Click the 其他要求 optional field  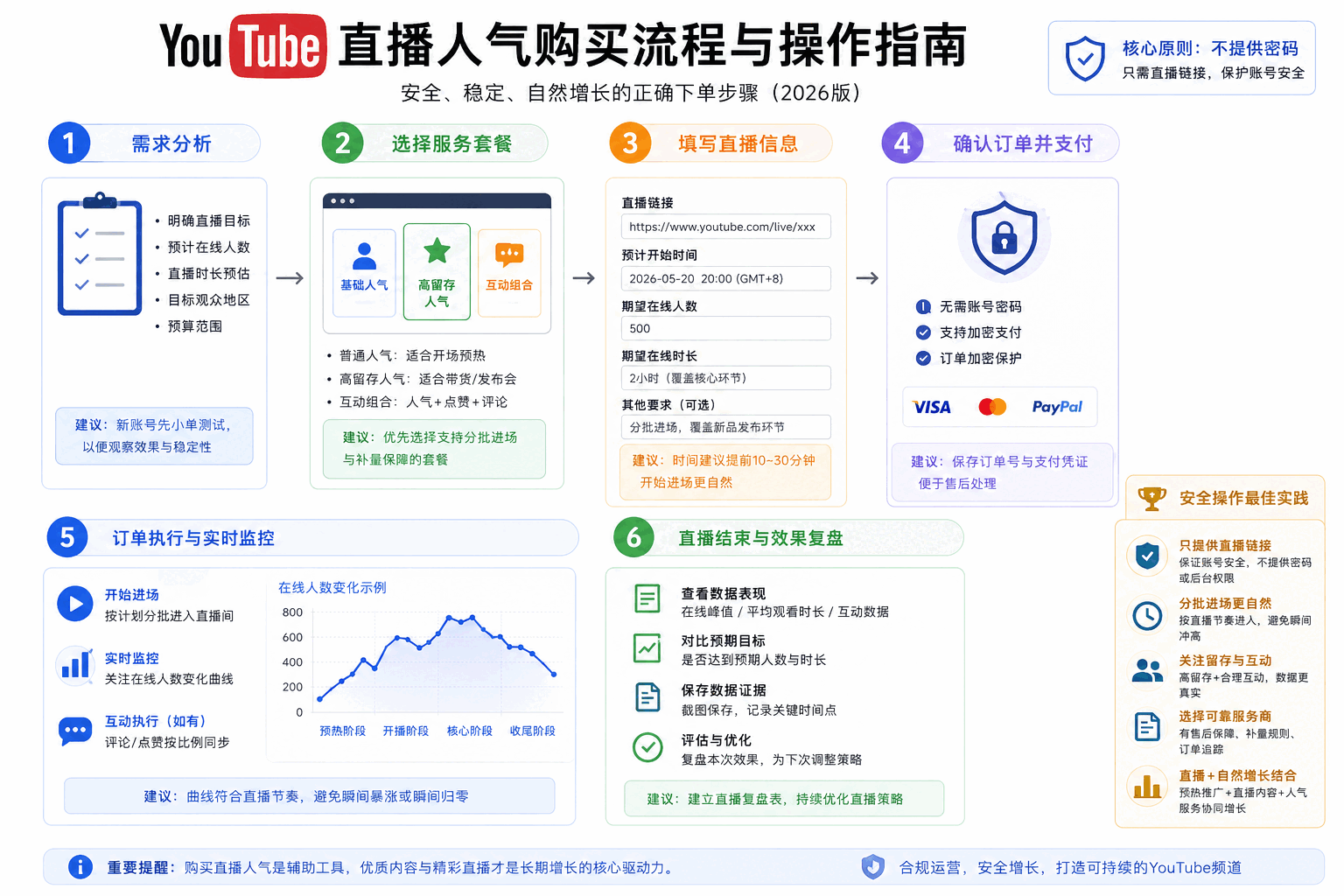tap(725, 427)
